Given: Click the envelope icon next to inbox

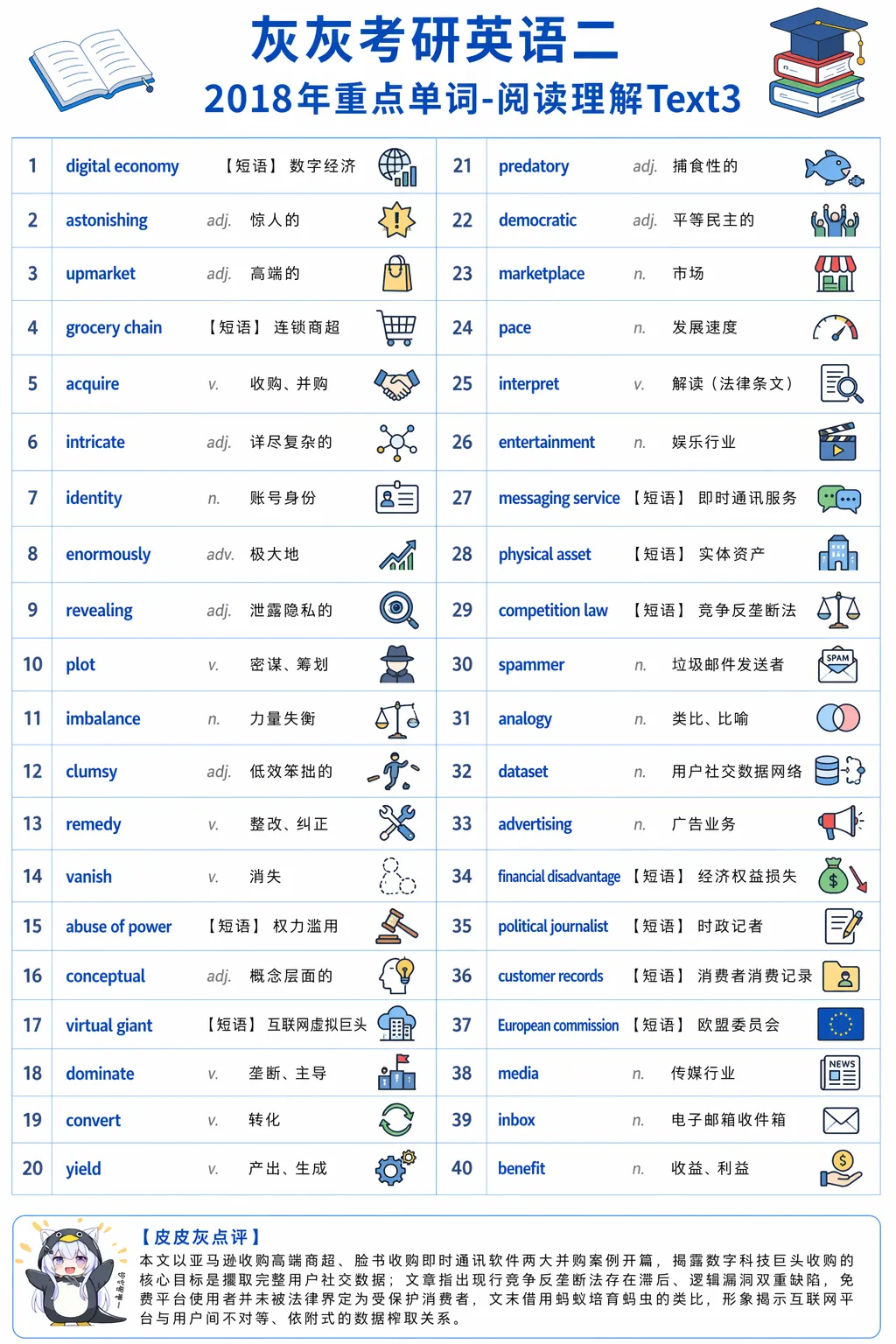Looking at the screenshot, I should (x=841, y=1120).
